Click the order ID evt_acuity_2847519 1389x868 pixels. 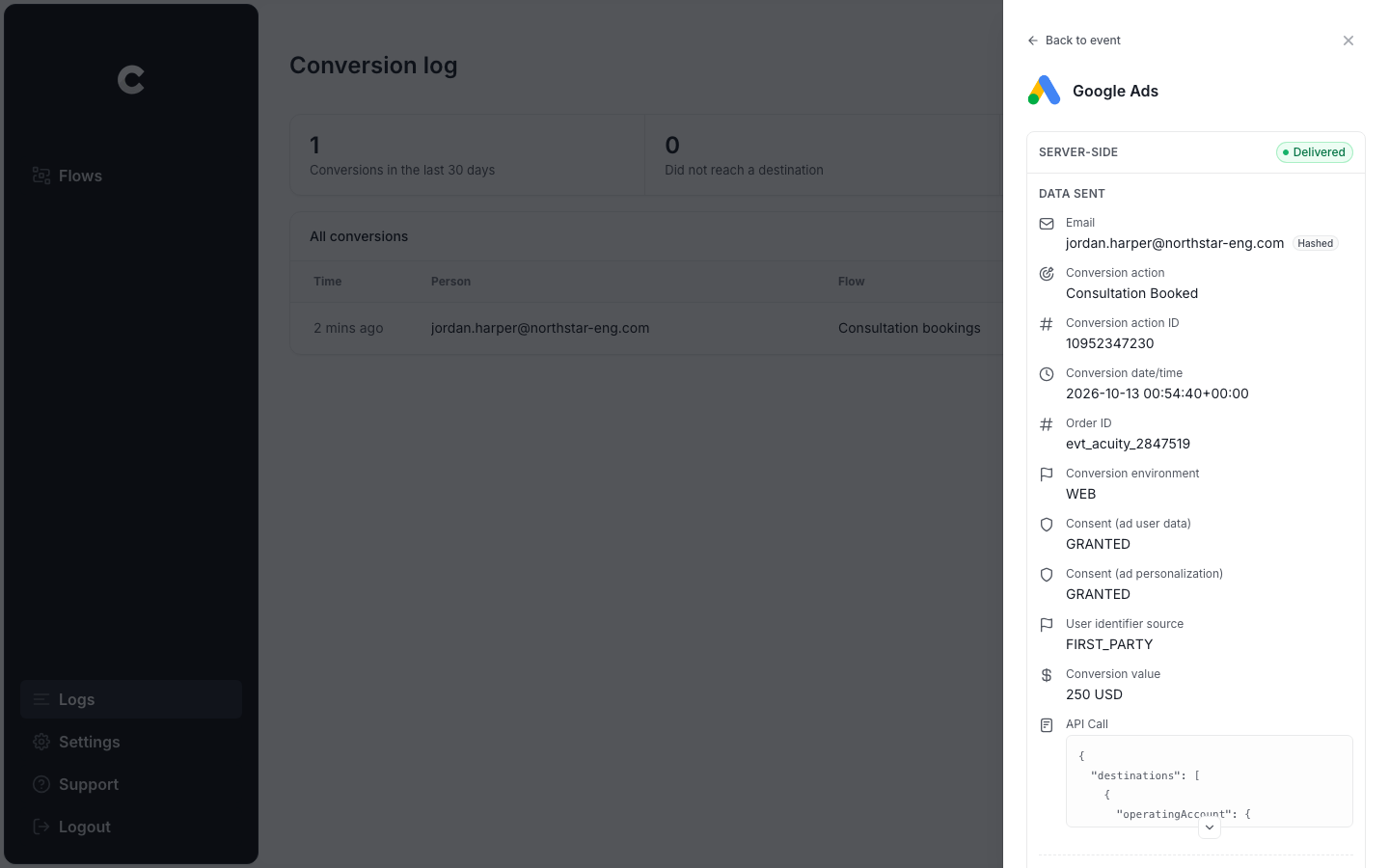tap(1128, 444)
